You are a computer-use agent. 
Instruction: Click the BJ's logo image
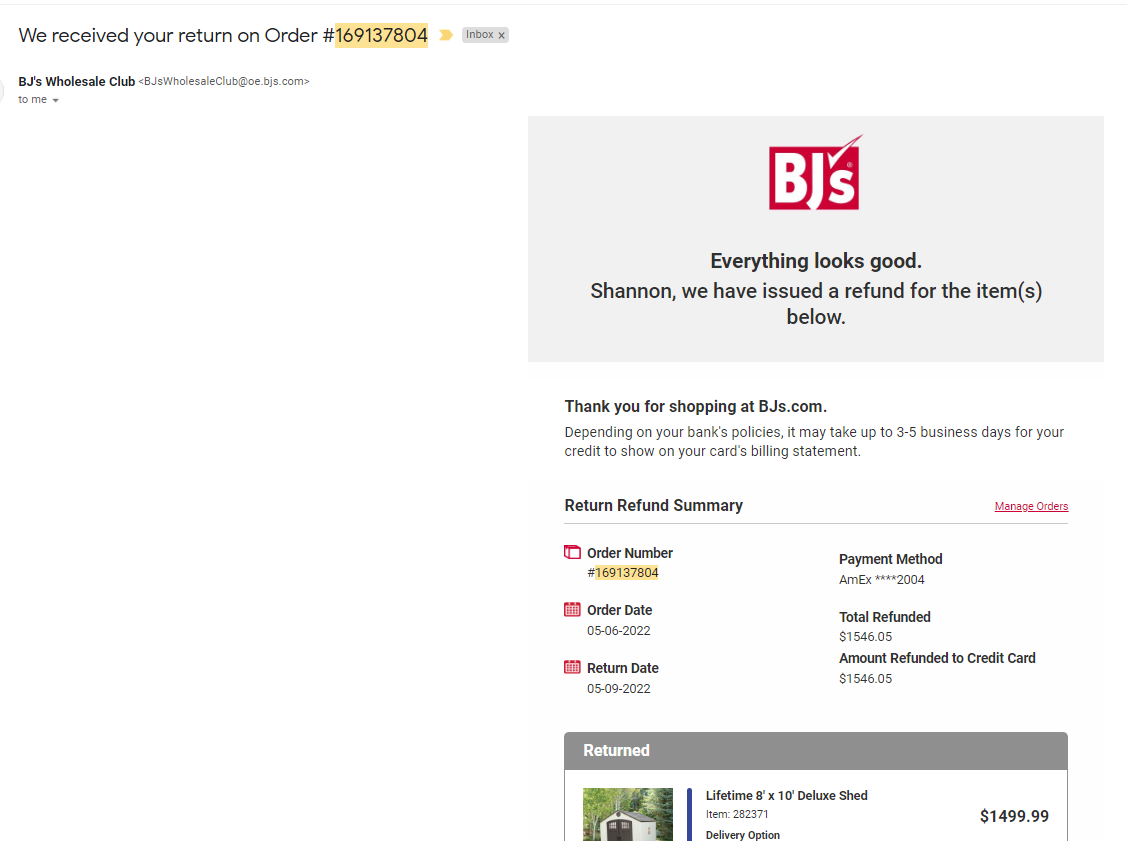pos(816,173)
